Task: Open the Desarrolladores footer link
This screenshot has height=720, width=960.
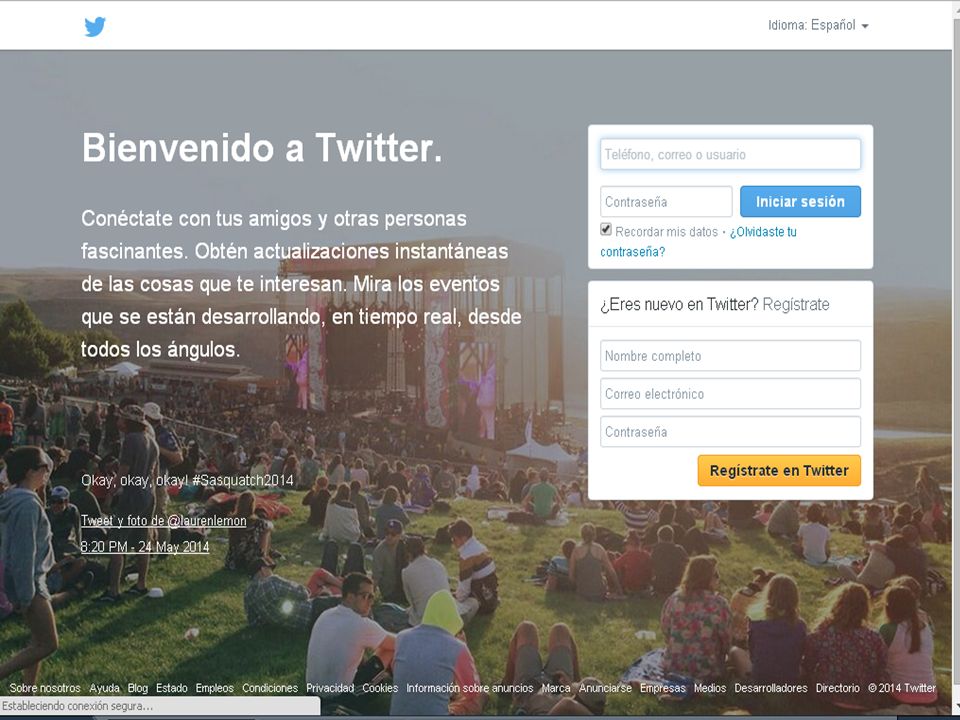Action: [771, 688]
